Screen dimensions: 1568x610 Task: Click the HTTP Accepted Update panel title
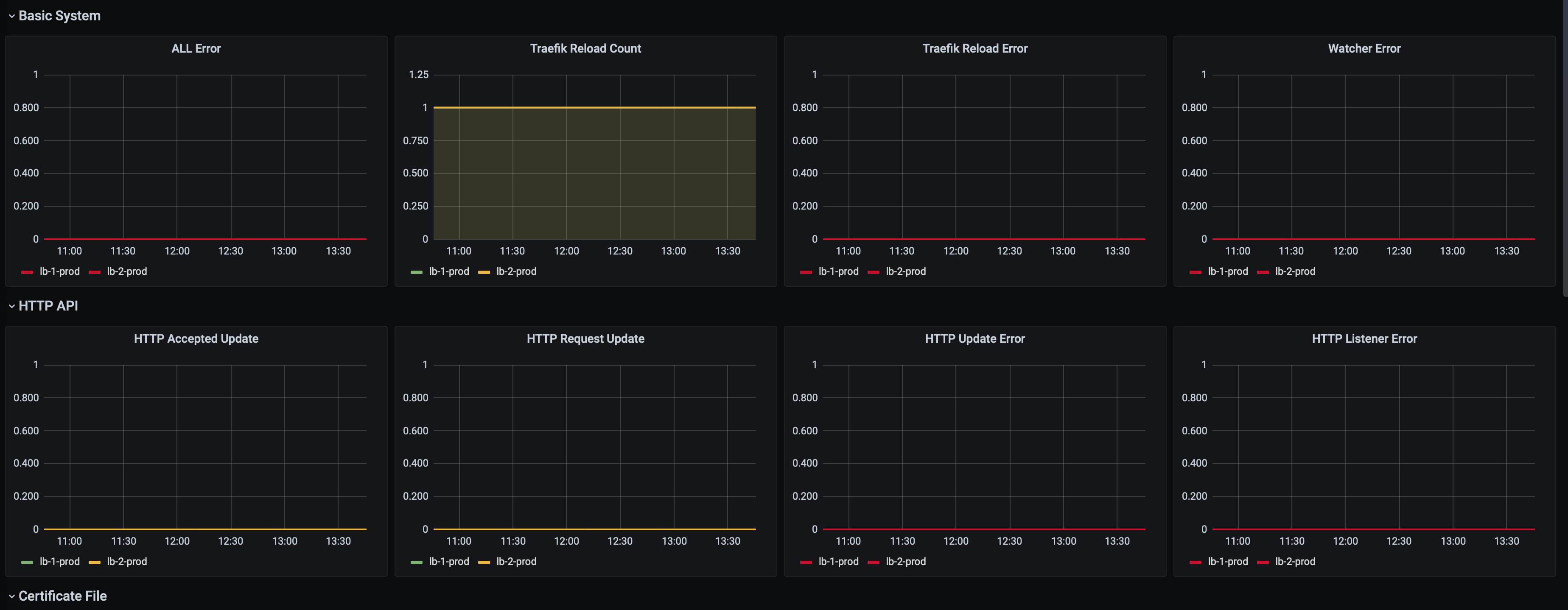click(x=196, y=339)
